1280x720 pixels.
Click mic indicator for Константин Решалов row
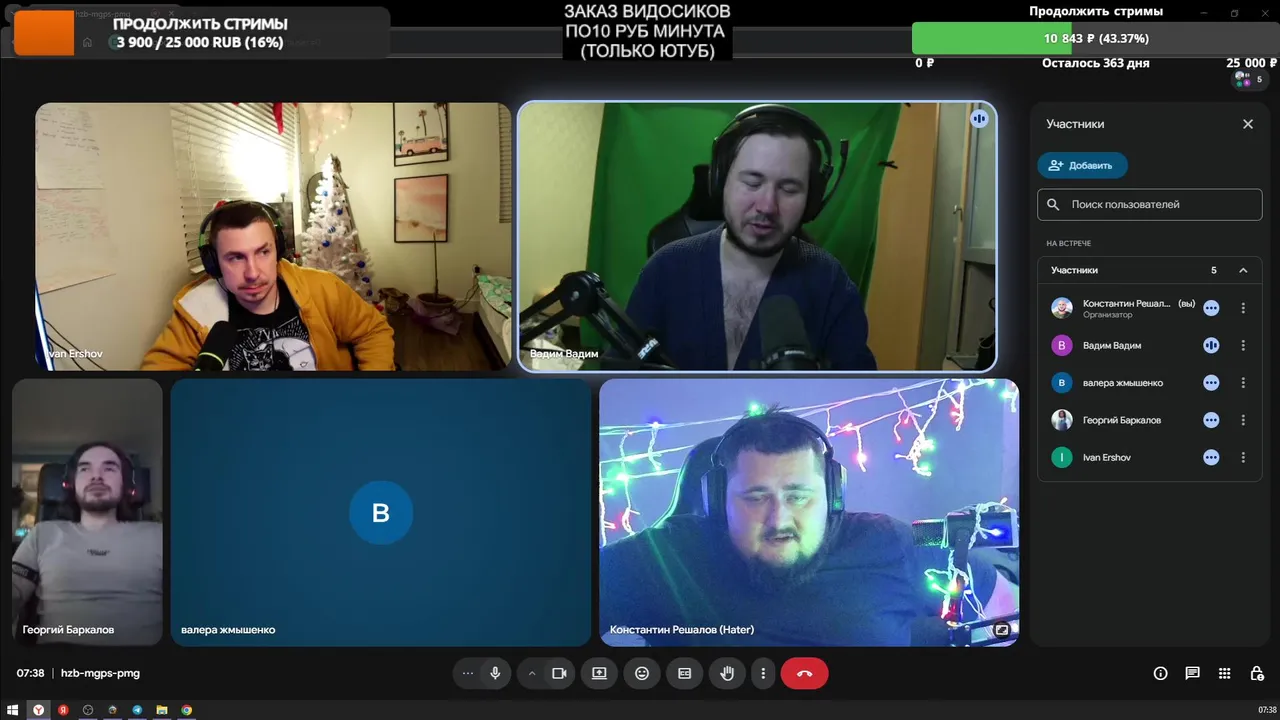[x=1211, y=308]
